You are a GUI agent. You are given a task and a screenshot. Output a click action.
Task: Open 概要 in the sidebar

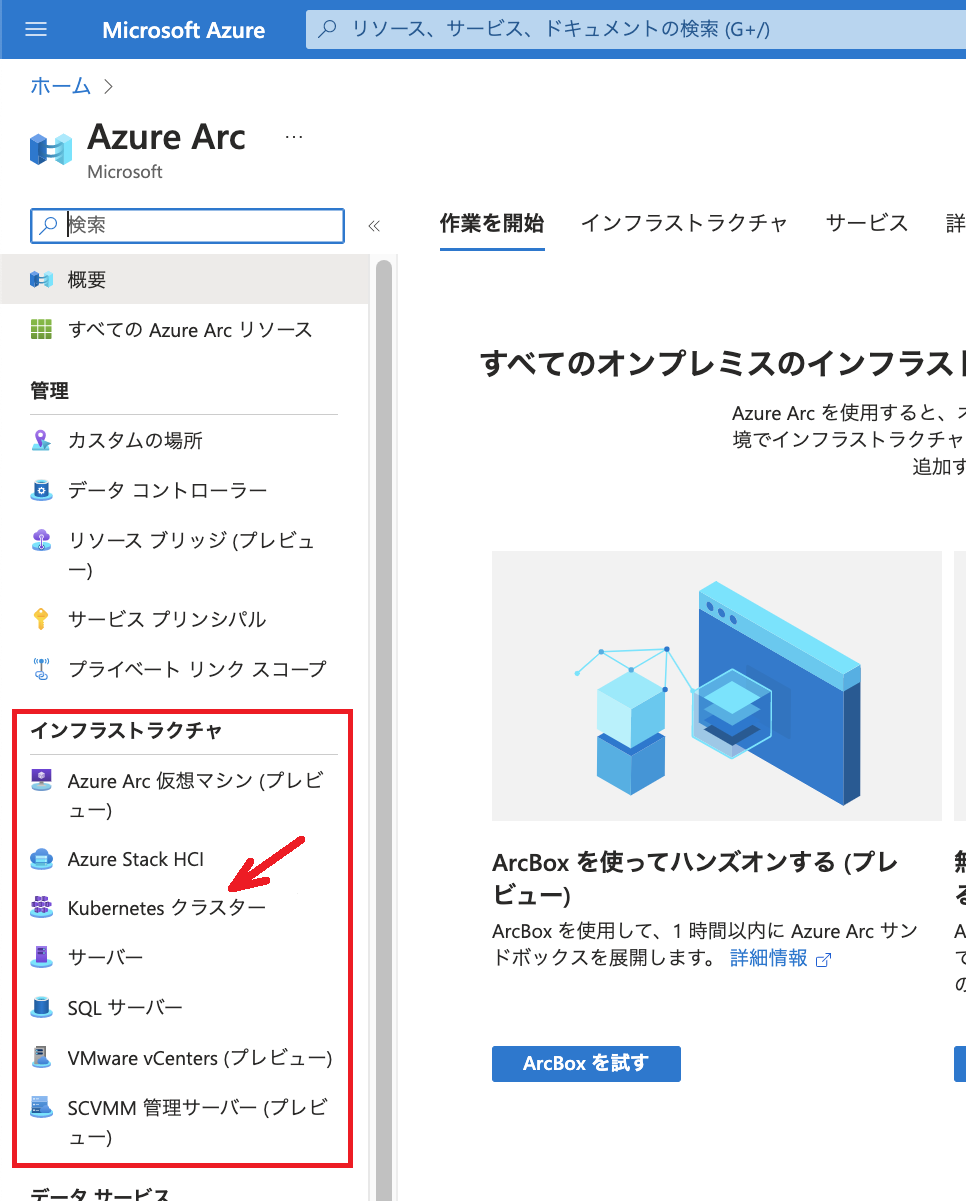point(184,279)
